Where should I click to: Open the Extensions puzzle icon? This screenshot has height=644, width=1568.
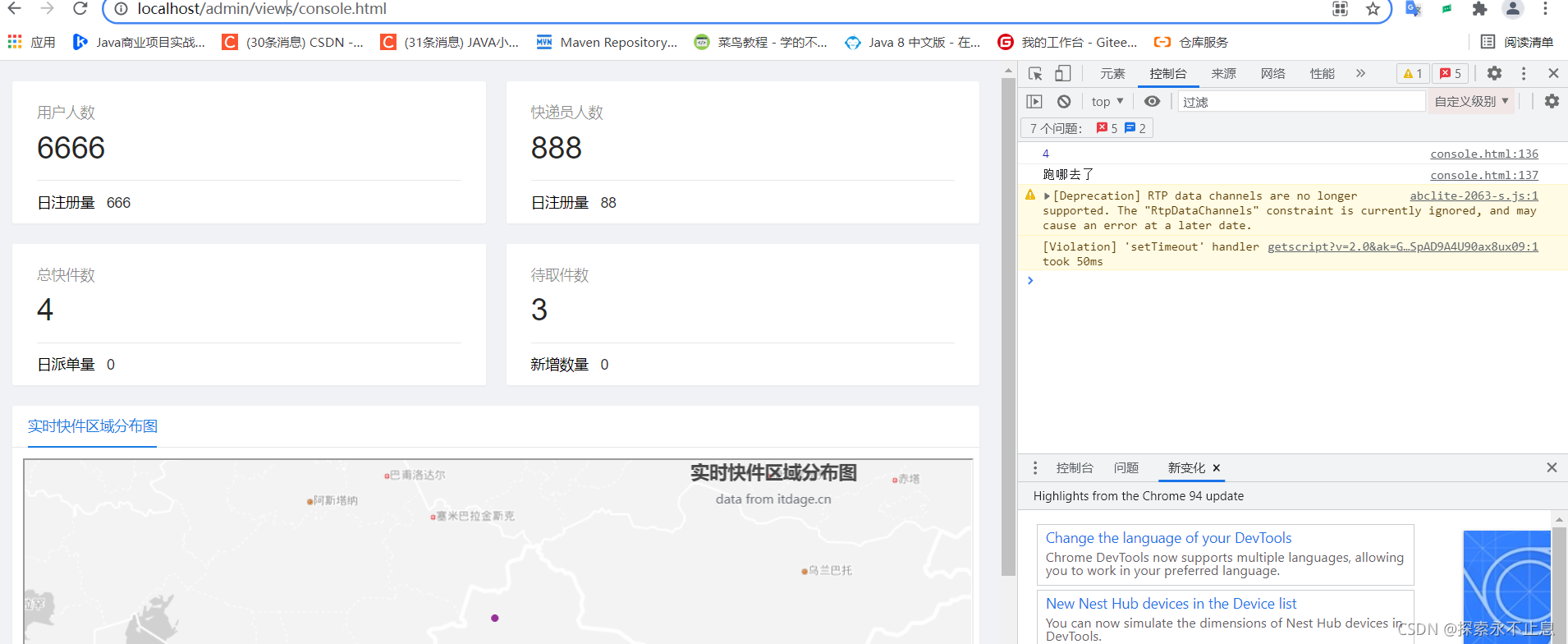[1479, 9]
